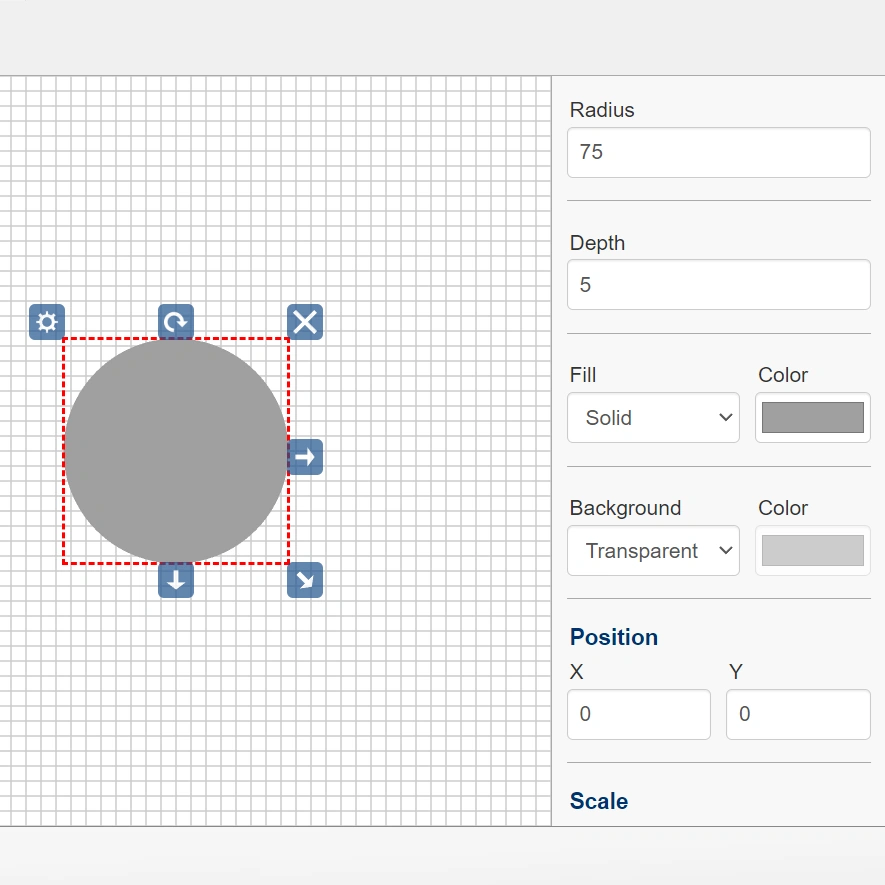The width and height of the screenshot is (885, 885).
Task: Click the diagonal arrow scale handle
Action: [305, 580]
